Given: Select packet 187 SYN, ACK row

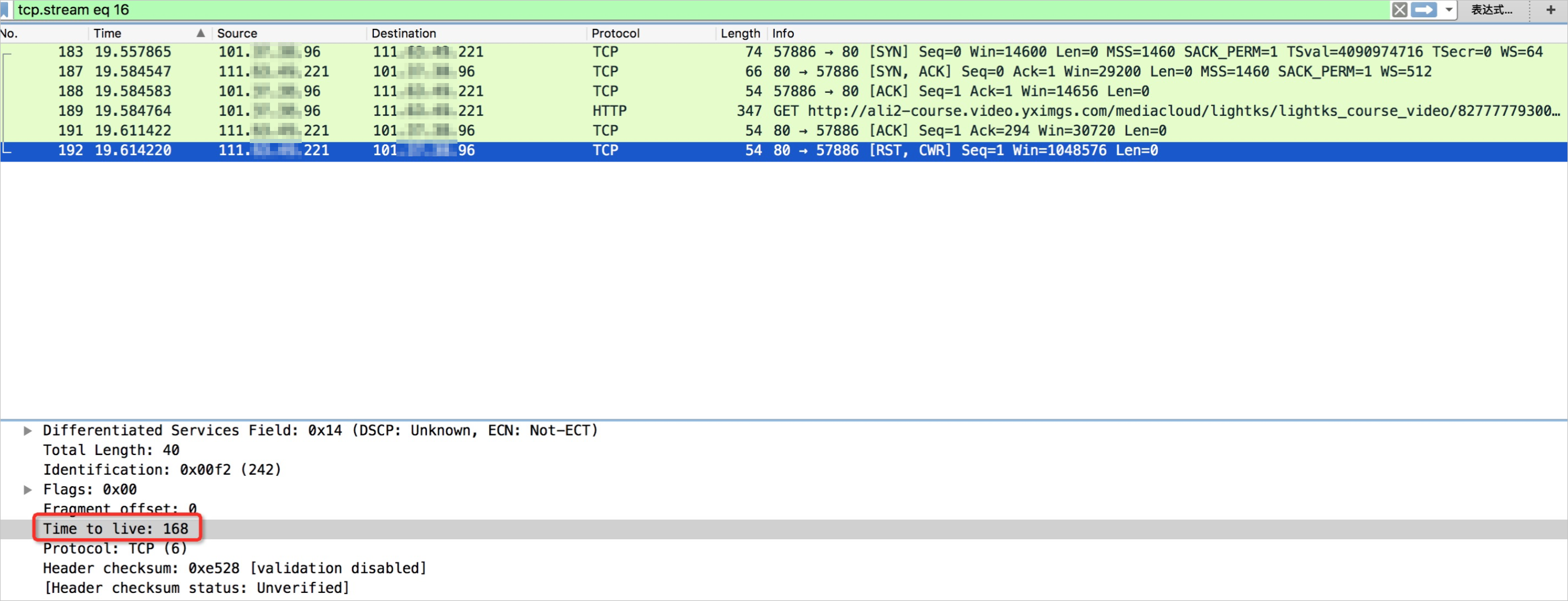Looking at the screenshot, I should (x=784, y=72).
